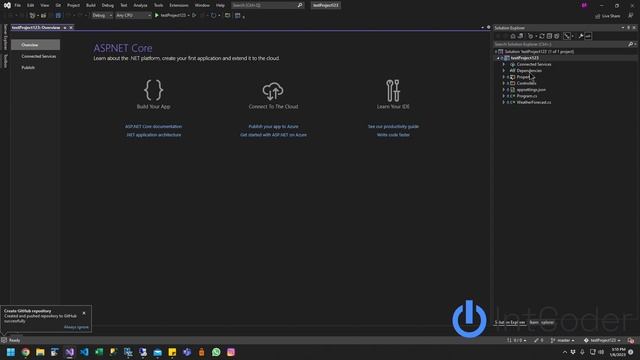640x360 pixels.
Task: Expand the Connected Services node
Action: [504, 64]
